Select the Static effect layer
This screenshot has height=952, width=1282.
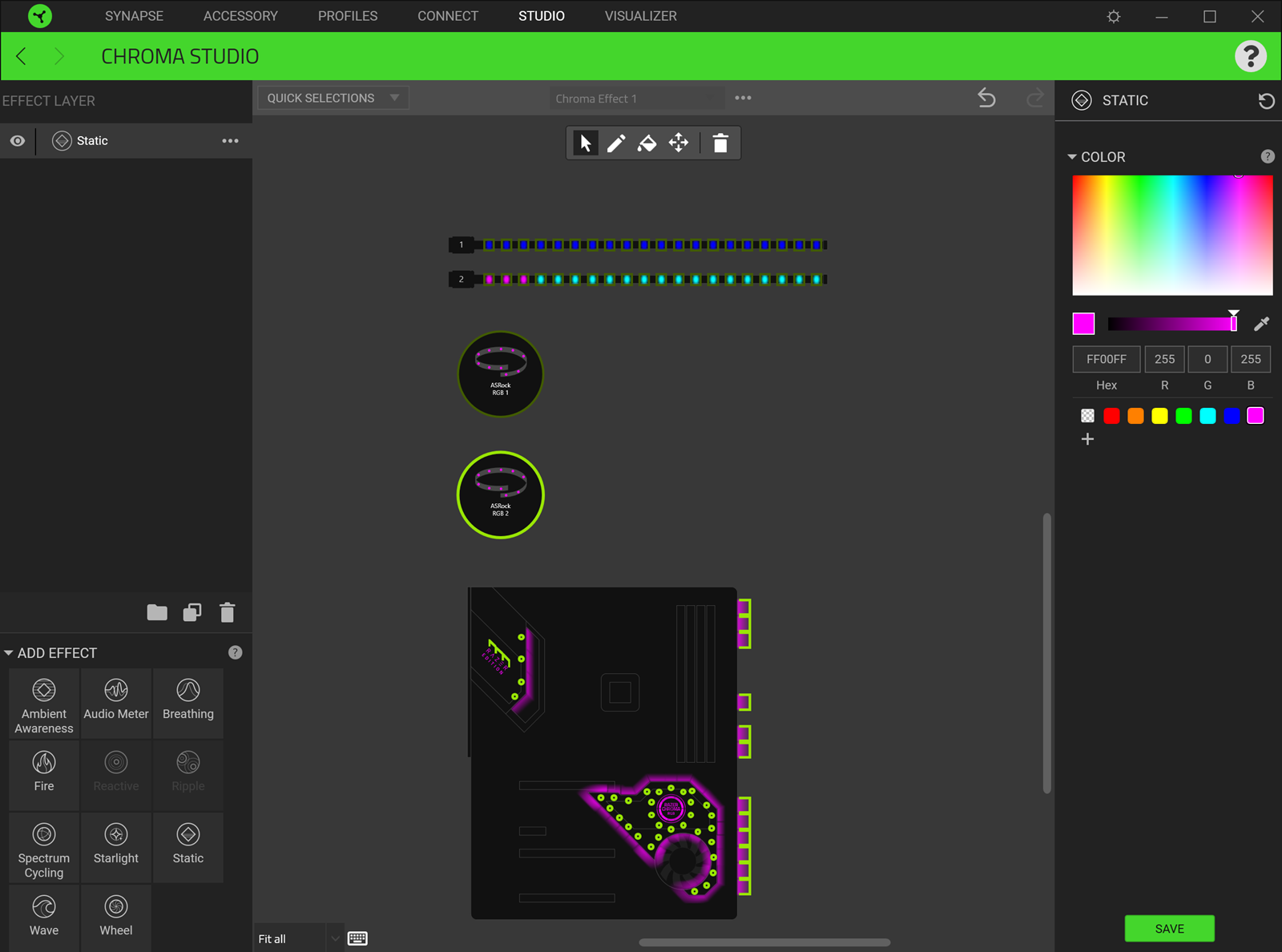pos(127,141)
